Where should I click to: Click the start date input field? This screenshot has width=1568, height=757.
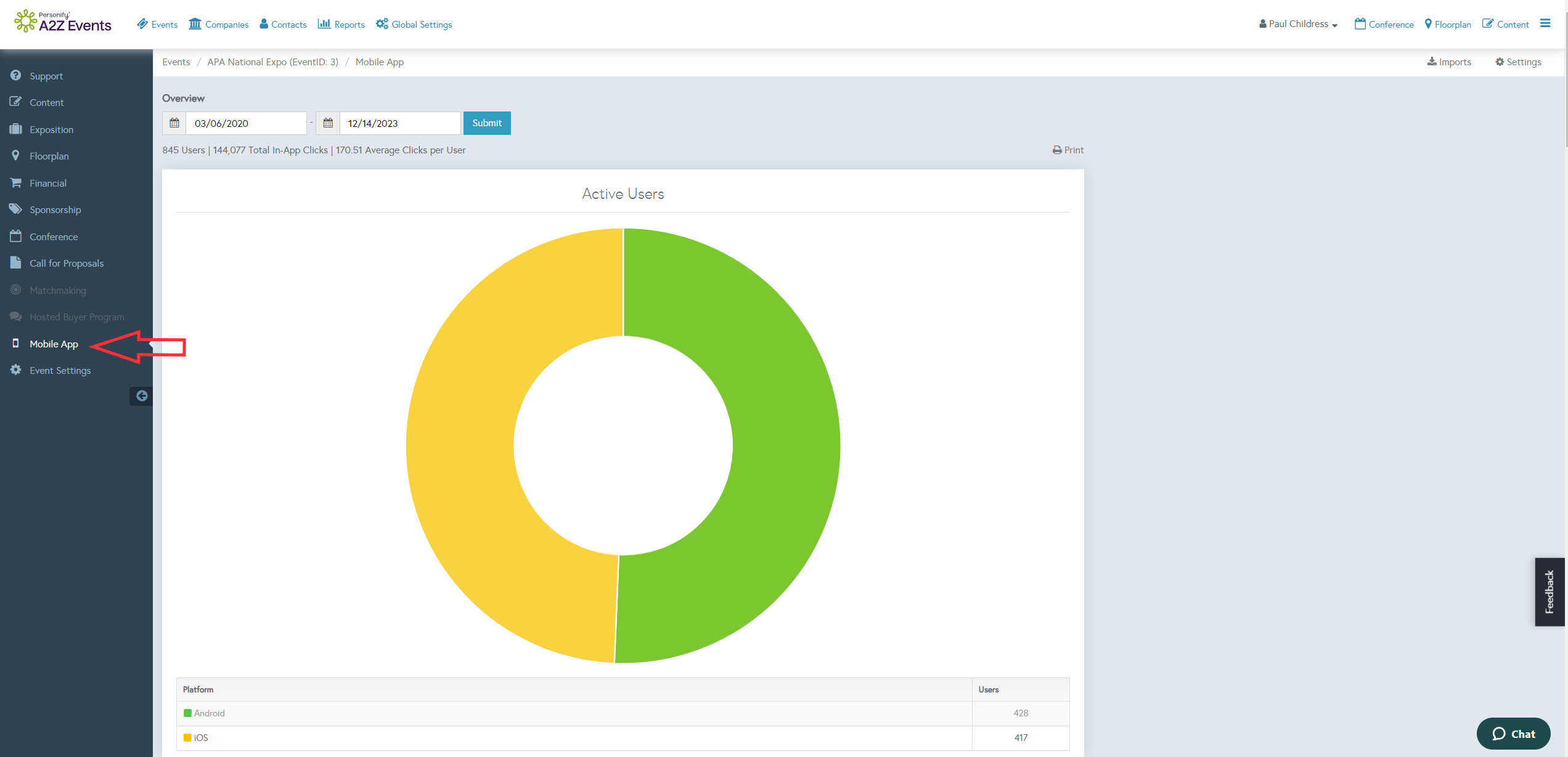pyautogui.click(x=246, y=123)
